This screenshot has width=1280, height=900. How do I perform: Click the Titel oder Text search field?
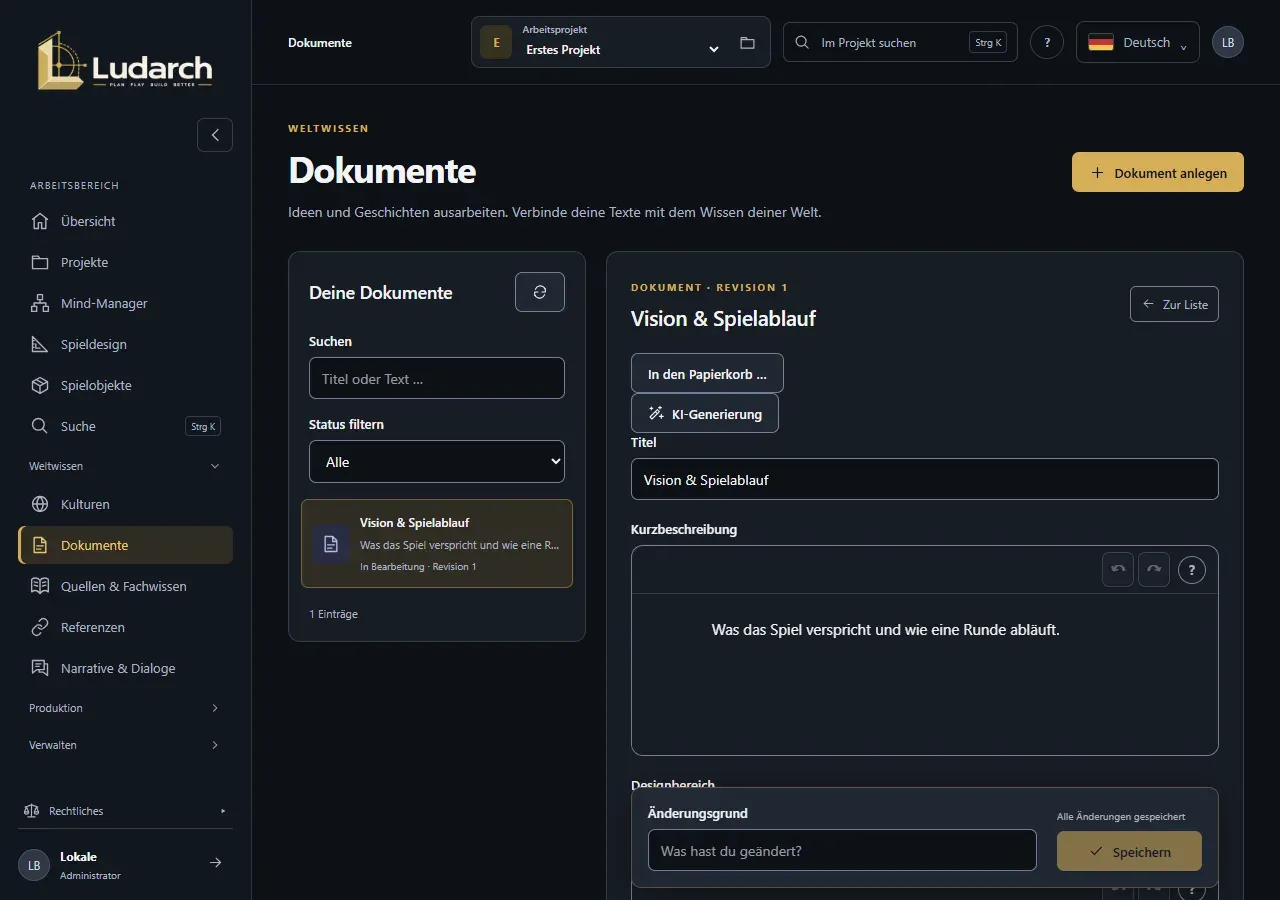click(x=437, y=378)
